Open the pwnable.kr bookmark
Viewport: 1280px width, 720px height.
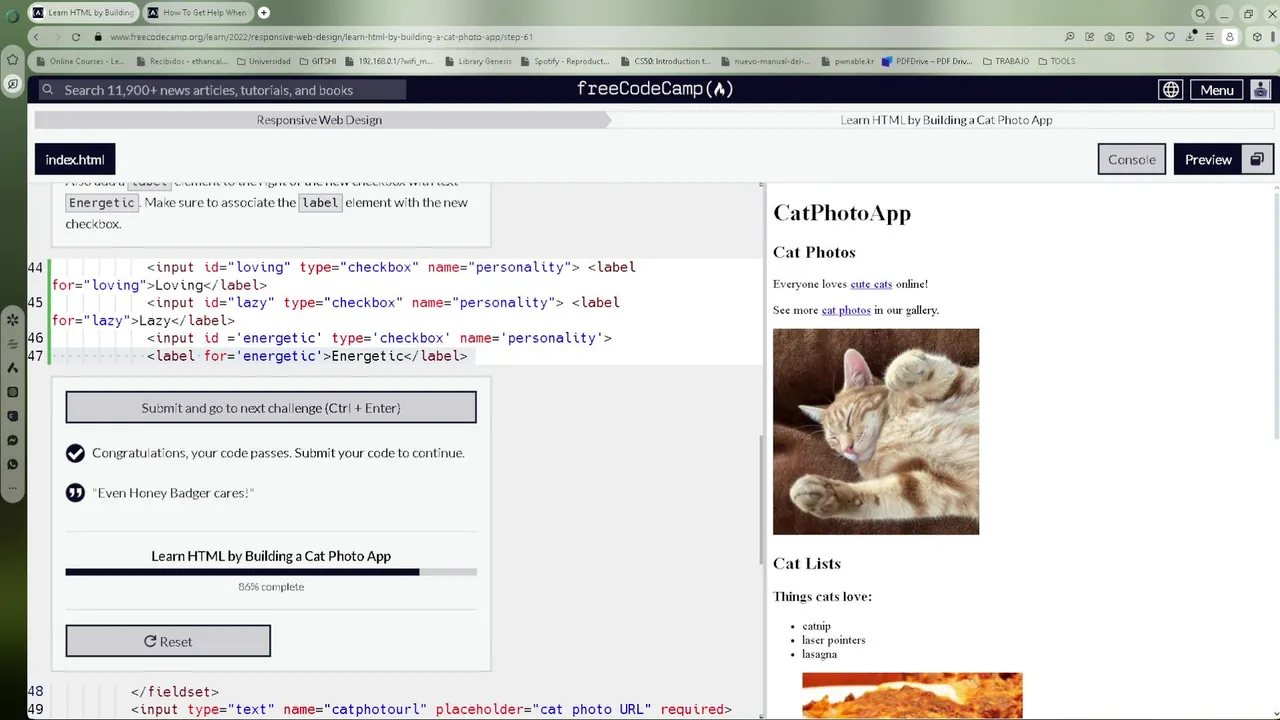click(847, 61)
